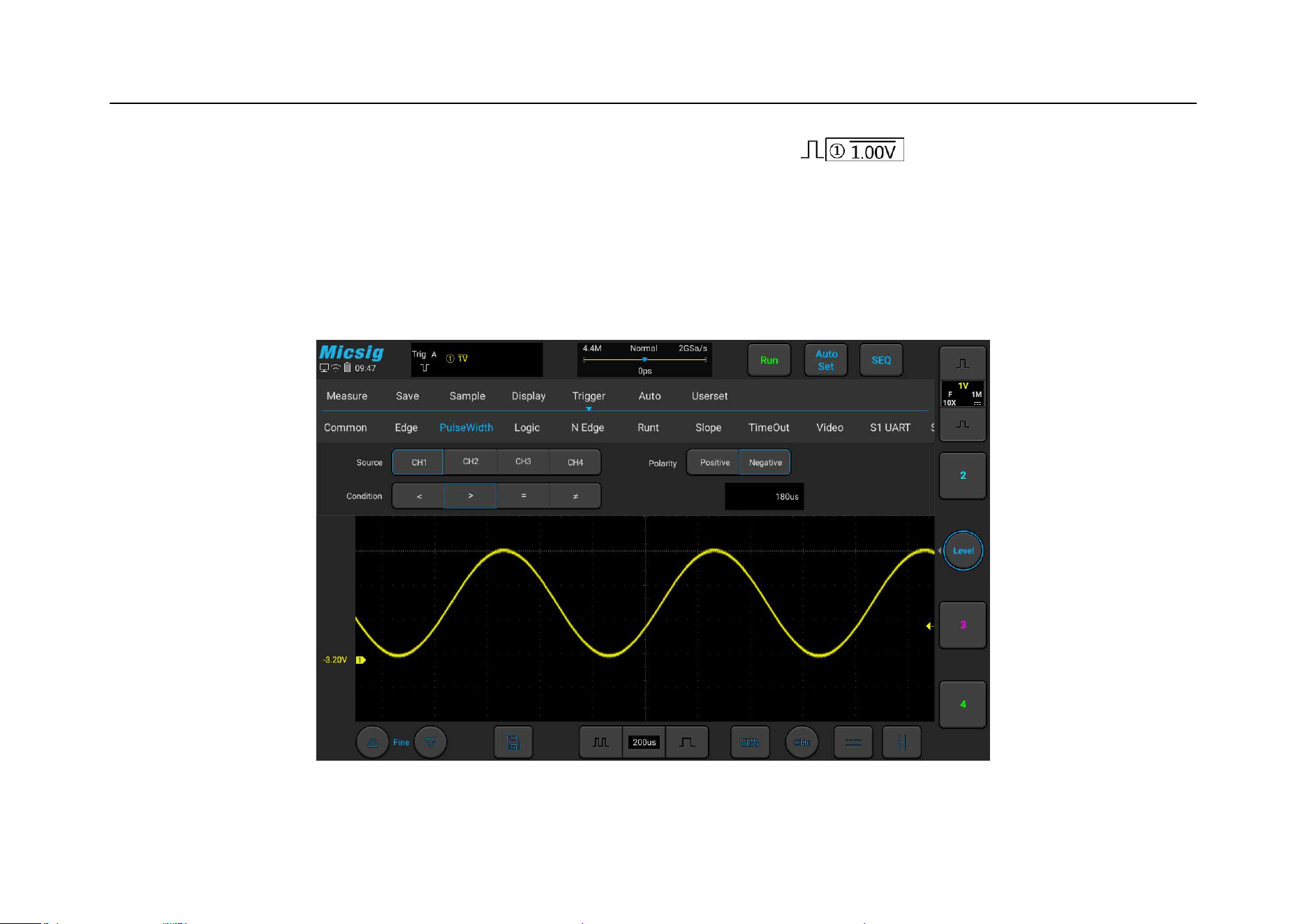This screenshot has width=1307, height=924.
Task: Open channel 4 button
Action: pos(963,704)
